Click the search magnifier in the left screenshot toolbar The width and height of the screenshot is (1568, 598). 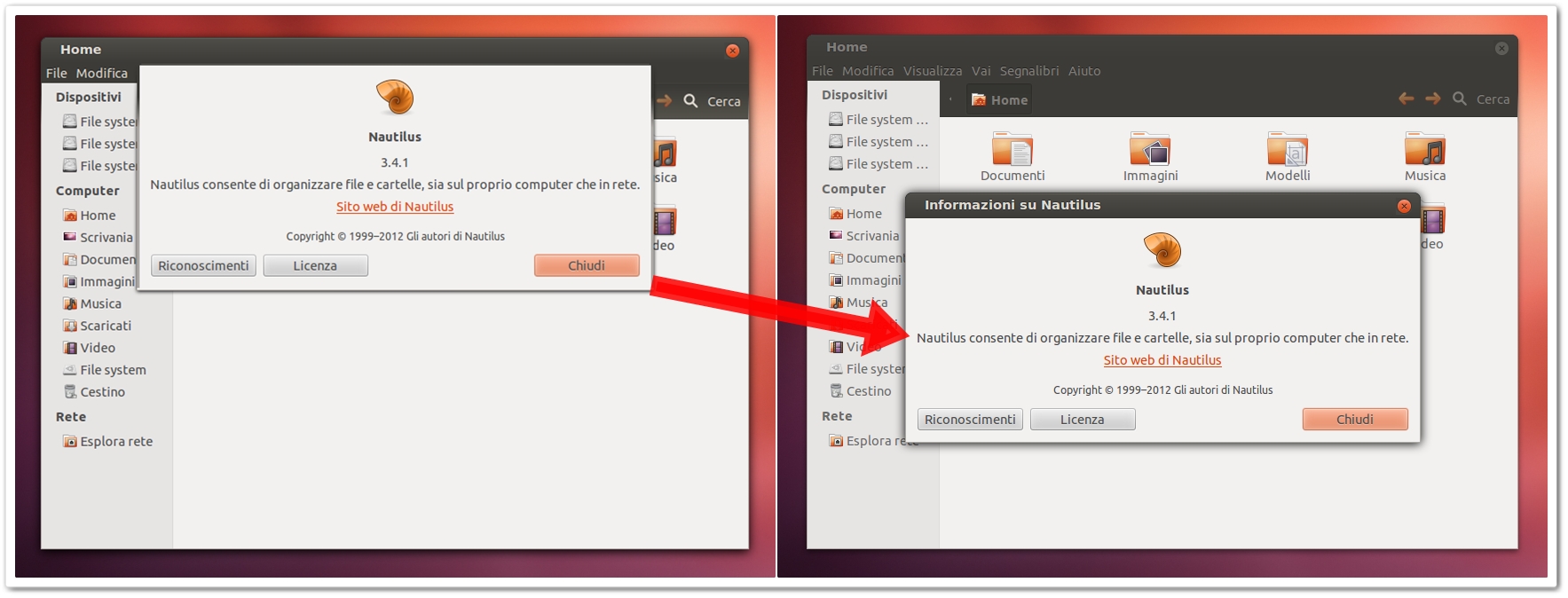click(x=690, y=101)
